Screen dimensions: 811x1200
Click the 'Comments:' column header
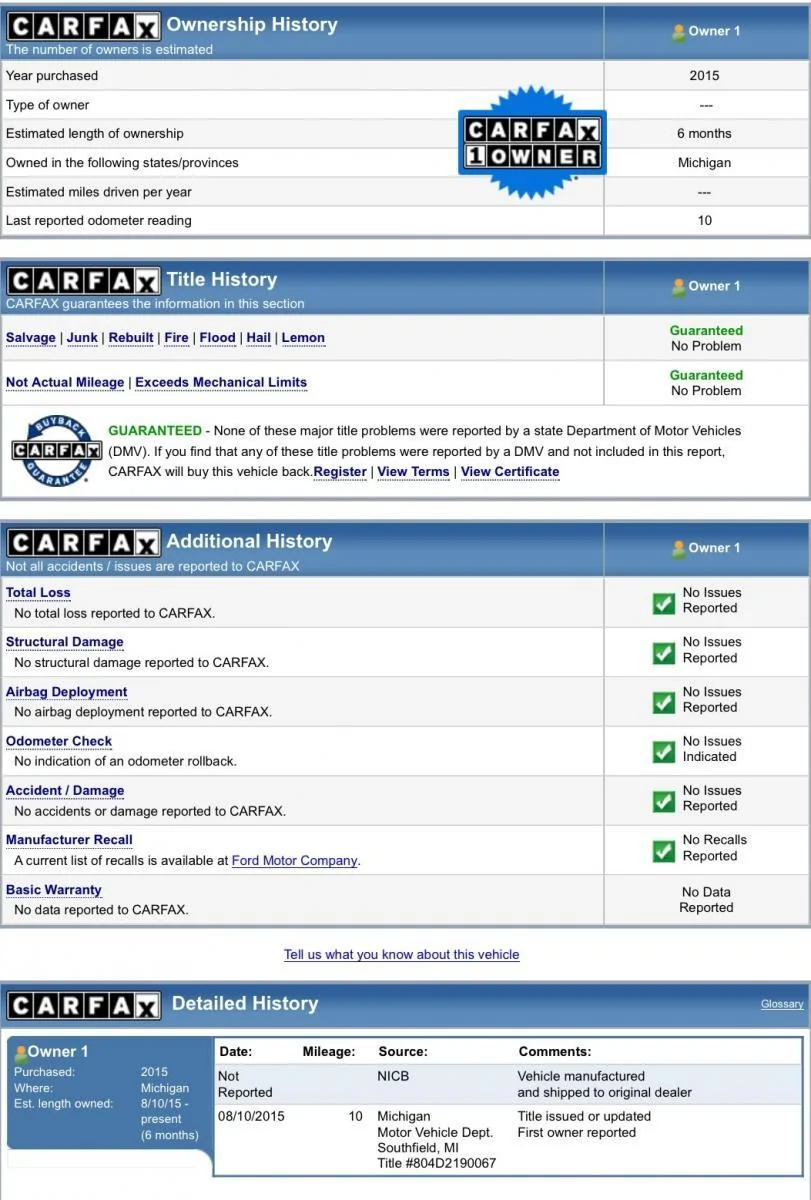point(555,1052)
